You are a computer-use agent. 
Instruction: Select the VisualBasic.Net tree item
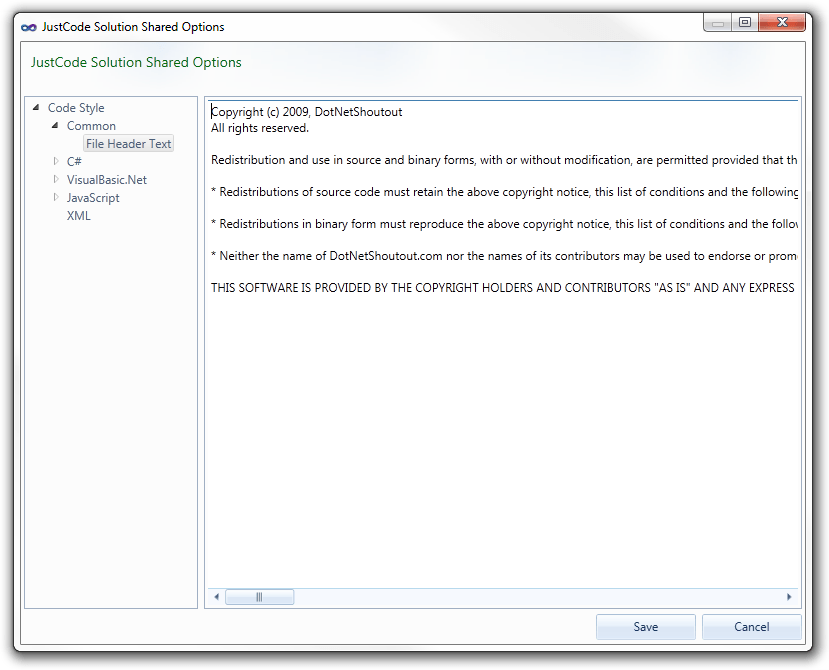click(107, 180)
